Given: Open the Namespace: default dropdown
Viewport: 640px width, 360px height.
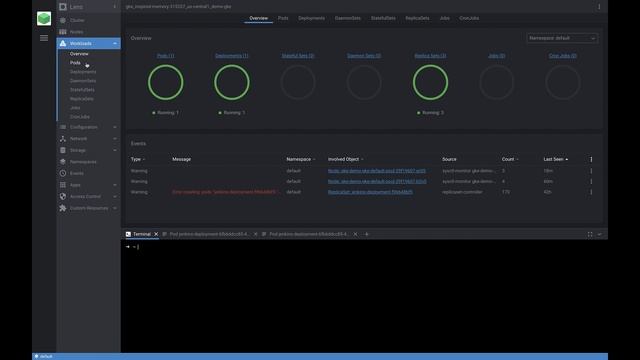Looking at the screenshot, I should coord(562,38).
